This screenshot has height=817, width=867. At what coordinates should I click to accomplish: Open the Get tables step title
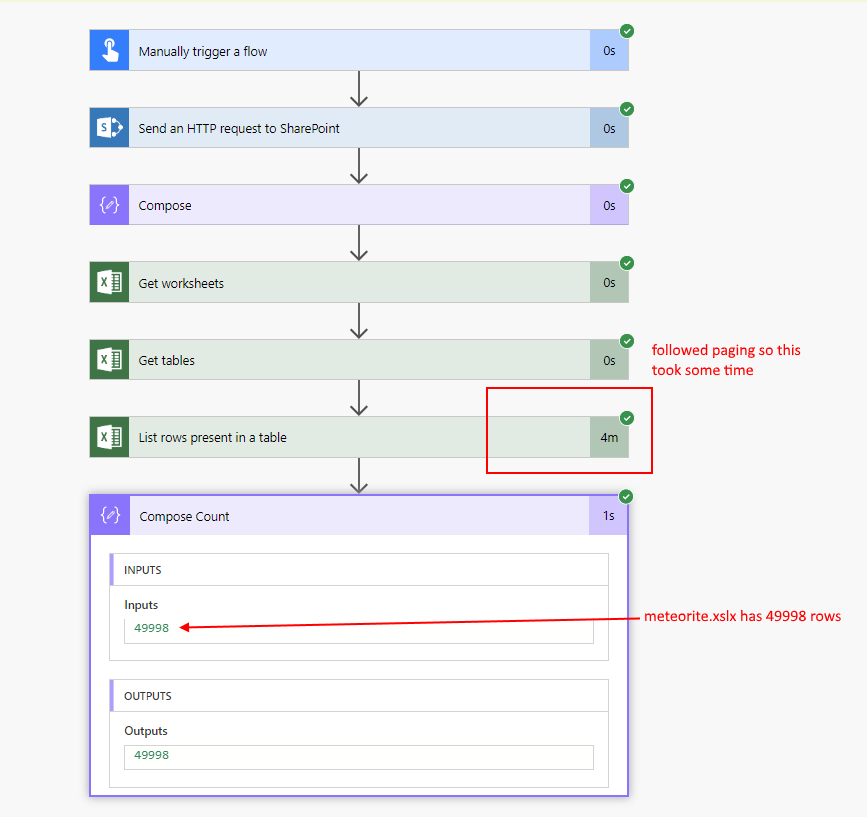click(x=166, y=360)
